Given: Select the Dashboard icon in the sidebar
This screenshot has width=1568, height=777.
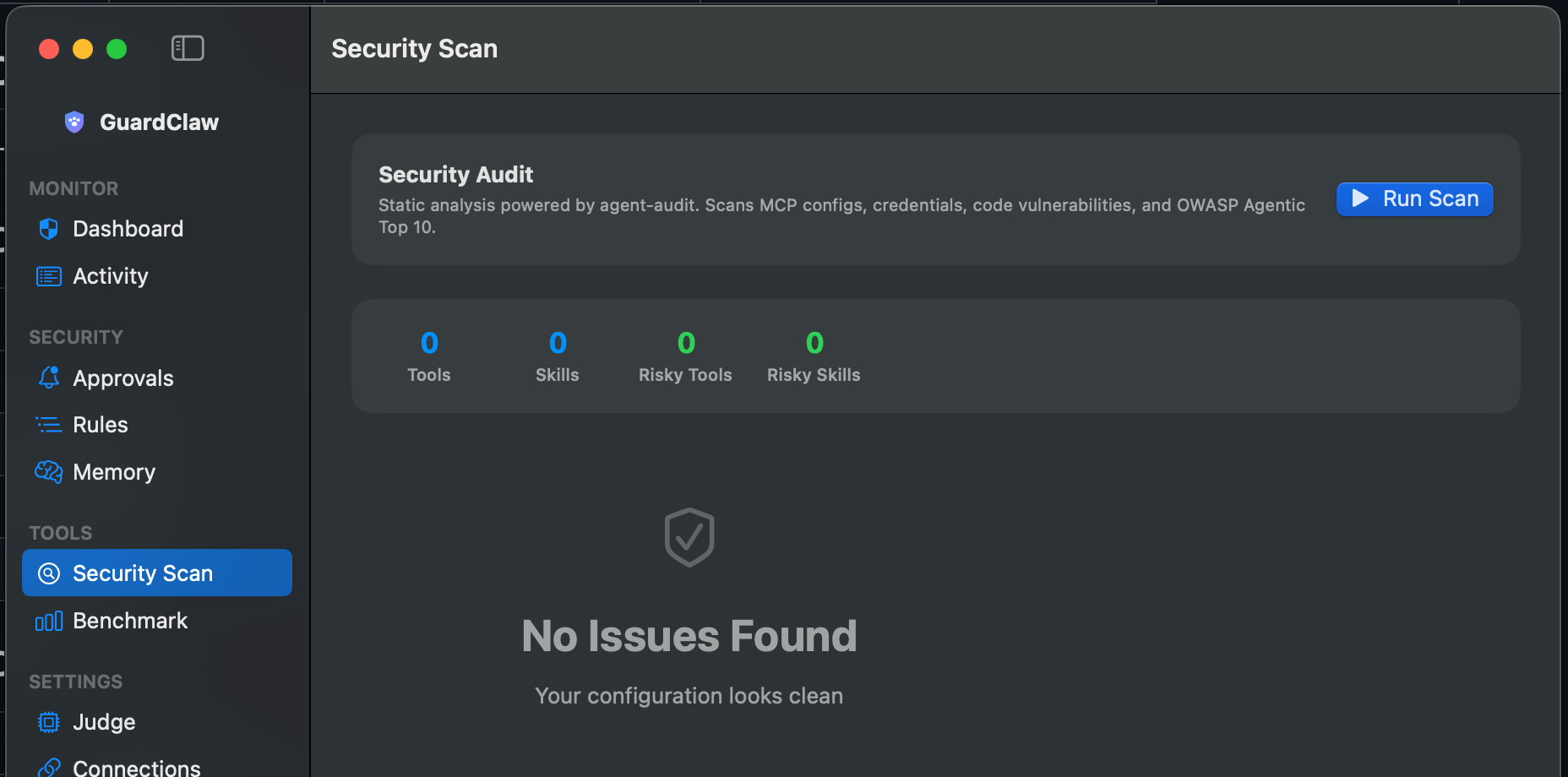Looking at the screenshot, I should (x=48, y=228).
